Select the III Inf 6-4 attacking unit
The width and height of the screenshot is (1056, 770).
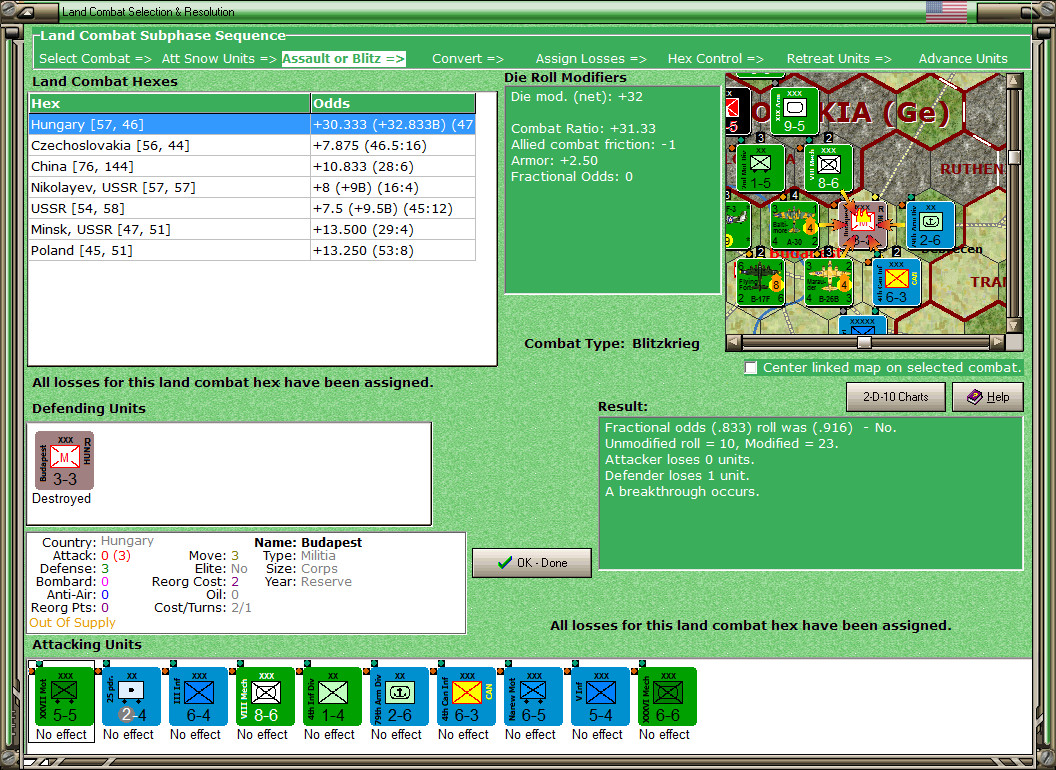[x=199, y=697]
